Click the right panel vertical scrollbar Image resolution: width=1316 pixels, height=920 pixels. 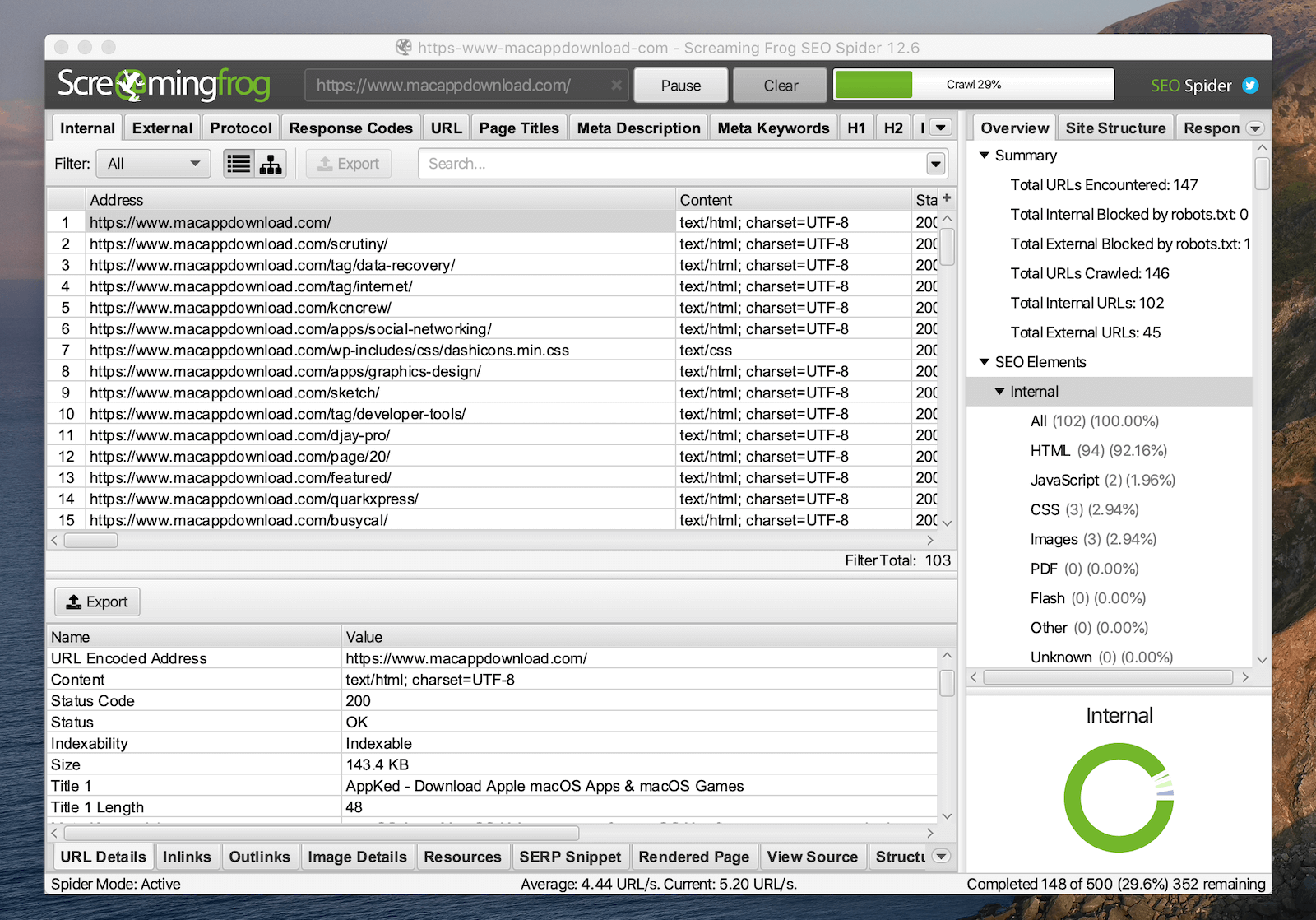[1262, 174]
